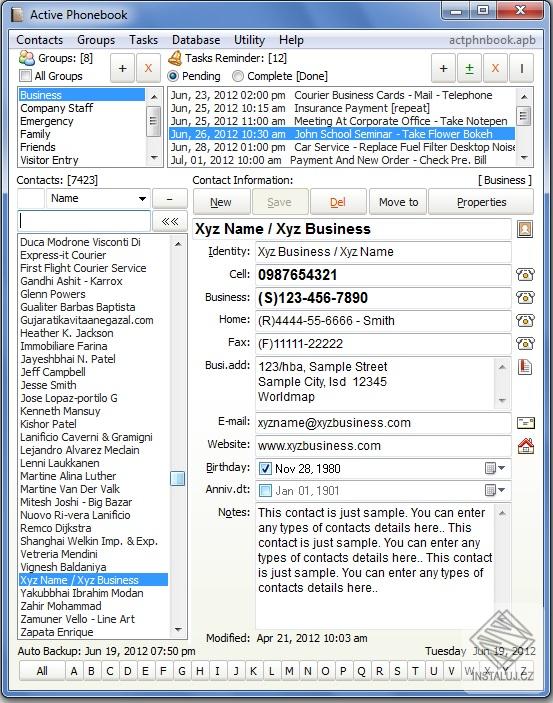Add a new group with plus button

(x=122, y=69)
